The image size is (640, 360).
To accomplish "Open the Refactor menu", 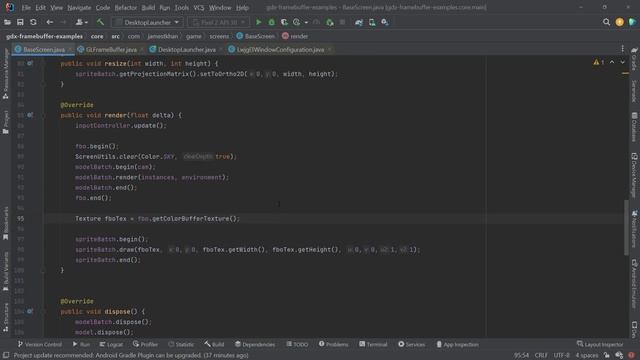I will 126,7.
